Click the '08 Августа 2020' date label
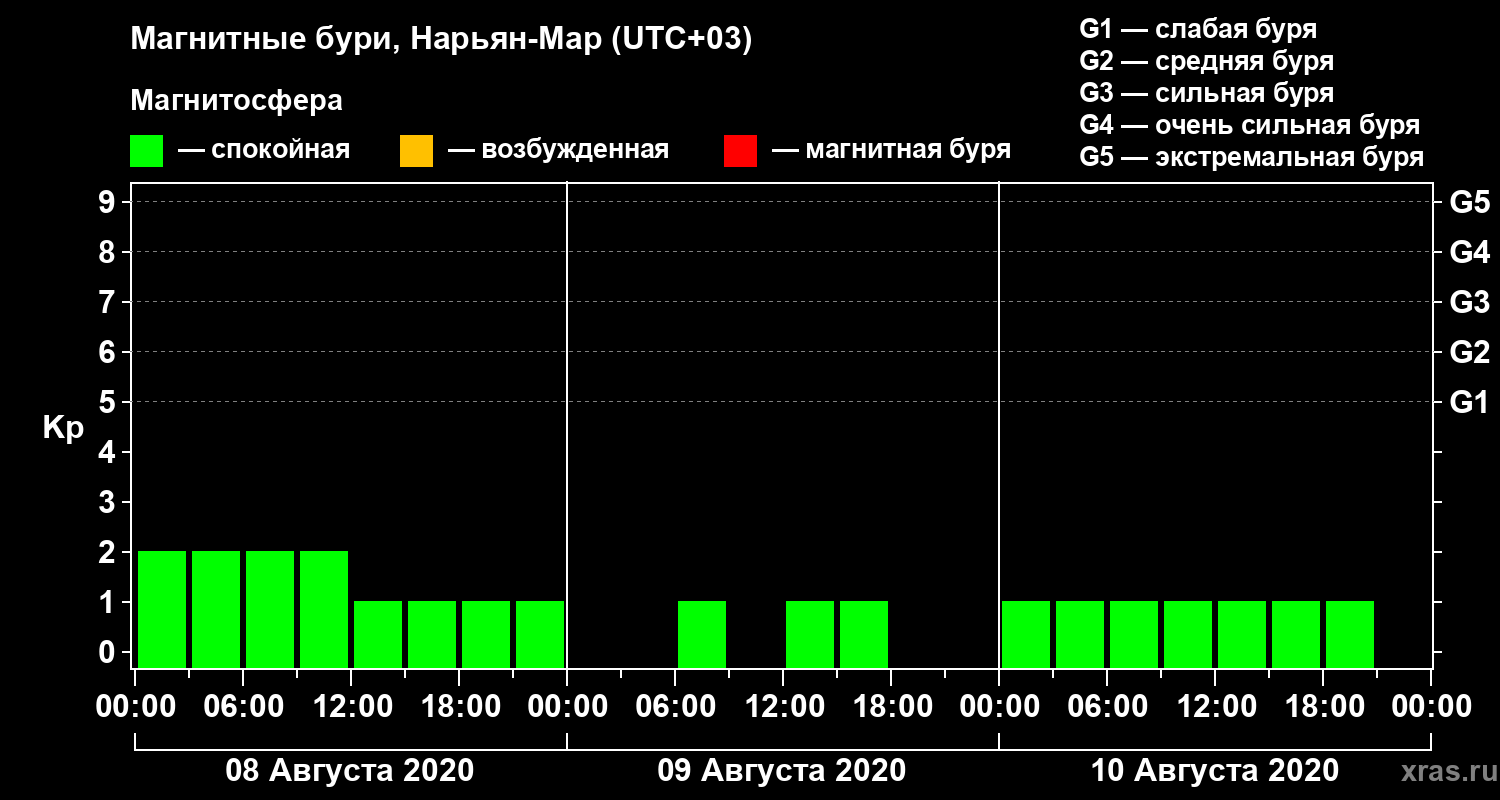Screen dimensions: 1500x800 350,770
